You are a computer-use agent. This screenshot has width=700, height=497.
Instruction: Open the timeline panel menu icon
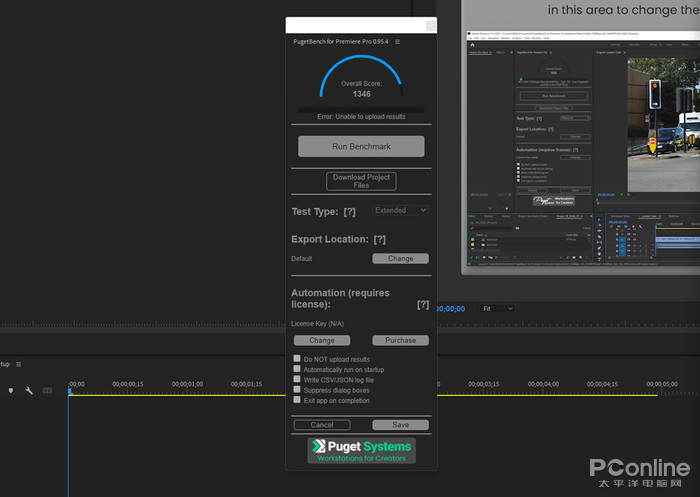[19, 364]
